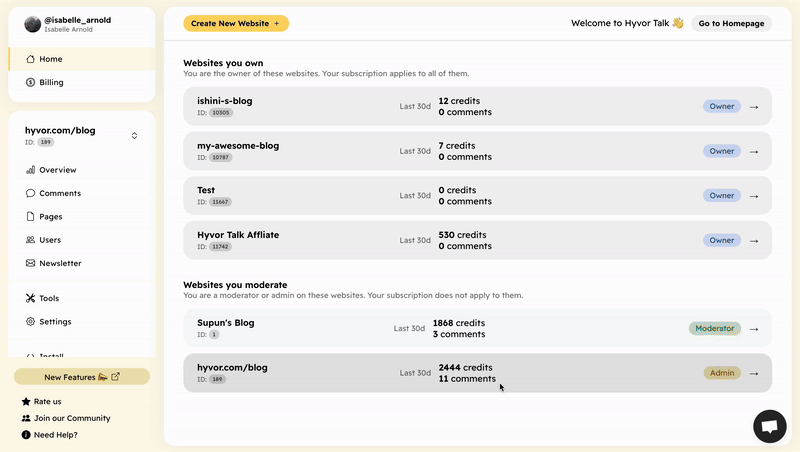The image size is (800, 452).
Task: Click the user avatar of Isabelle Arnold
Action: pyautogui.click(x=33, y=24)
